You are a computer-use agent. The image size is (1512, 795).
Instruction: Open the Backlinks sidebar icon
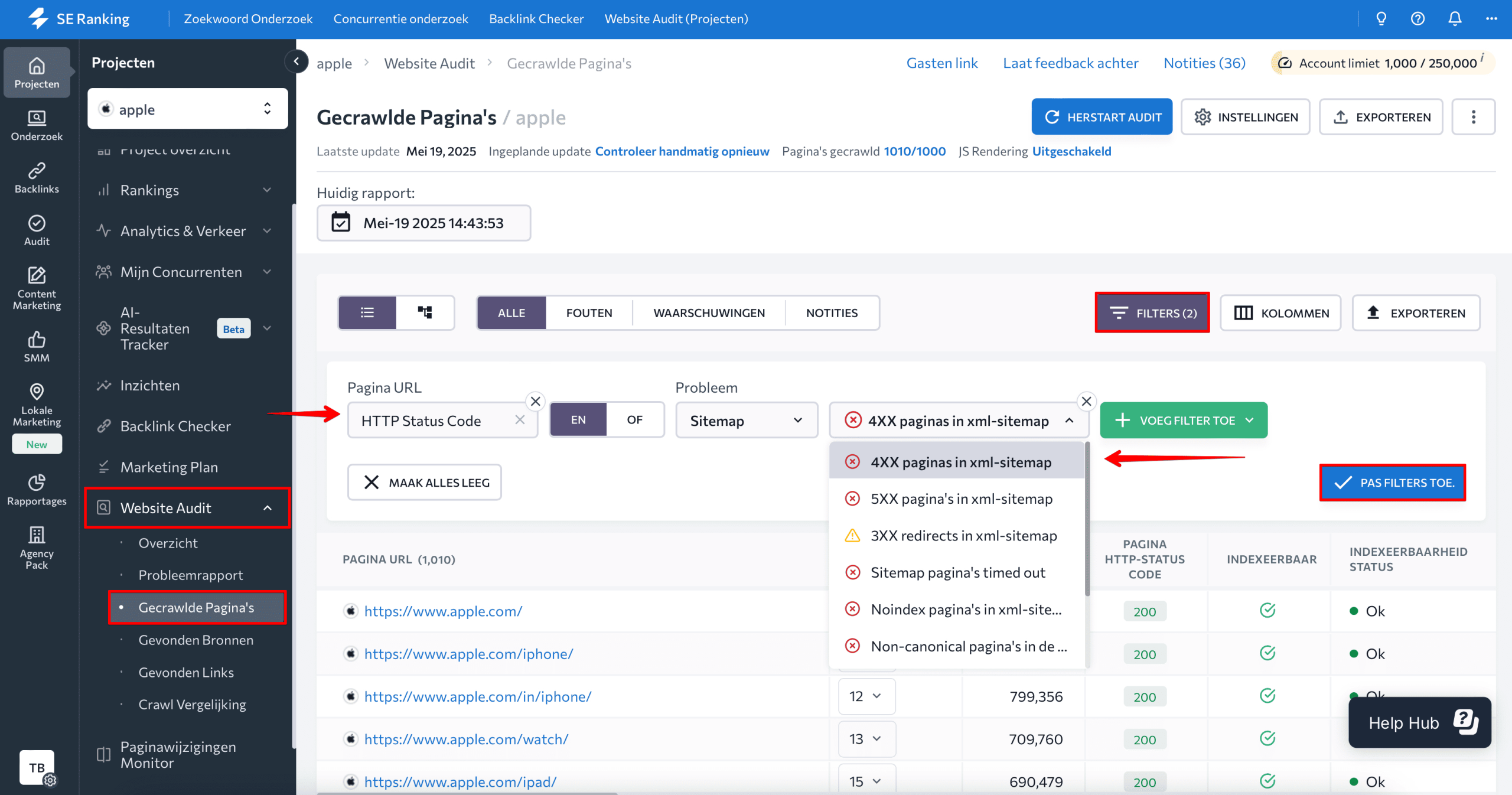[x=37, y=178]
